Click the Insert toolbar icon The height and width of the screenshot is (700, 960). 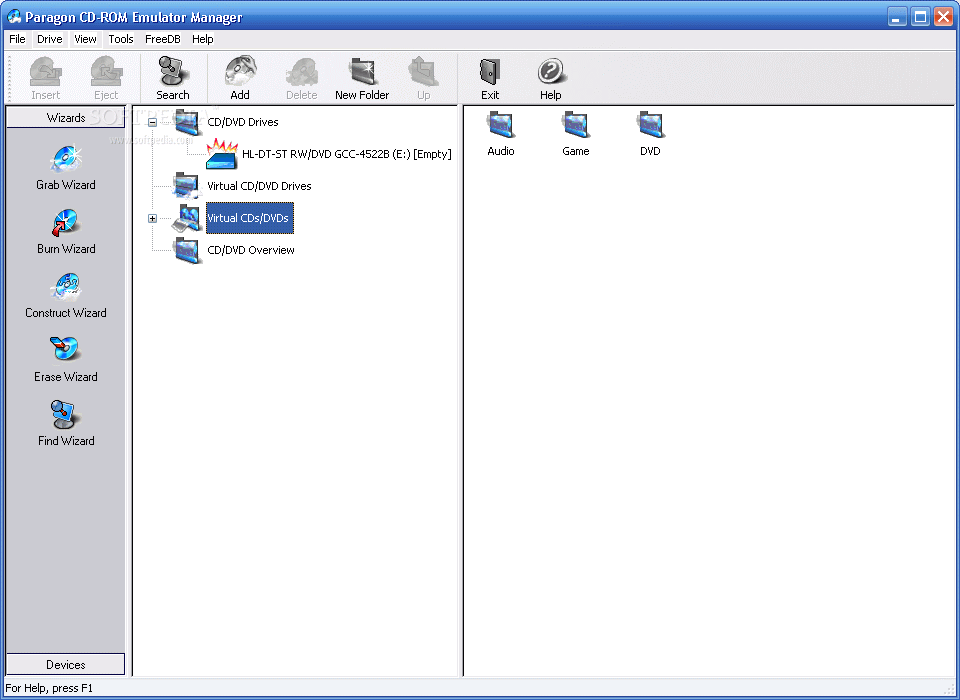[x=45, y=72]
